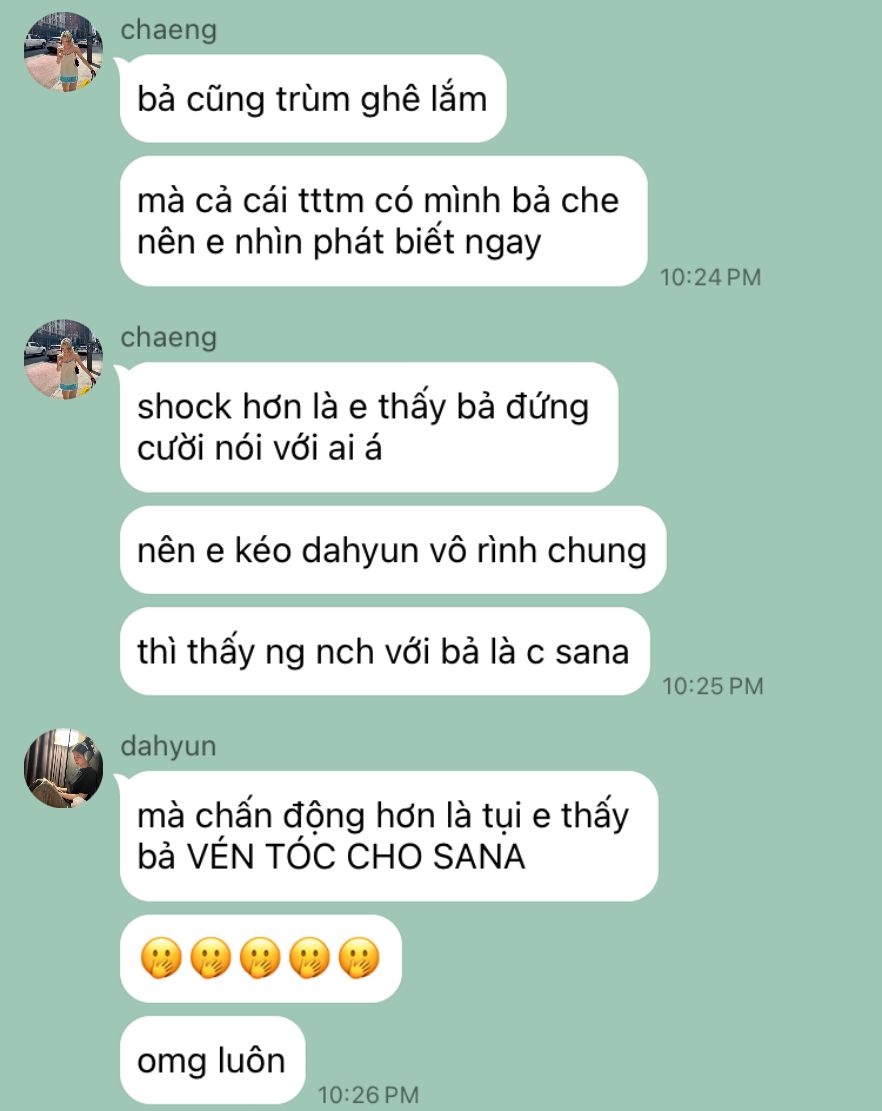Tap the 10:24 PM timestamp
The width and height of the screenshot is (882, 1111).
click(711, 277)
